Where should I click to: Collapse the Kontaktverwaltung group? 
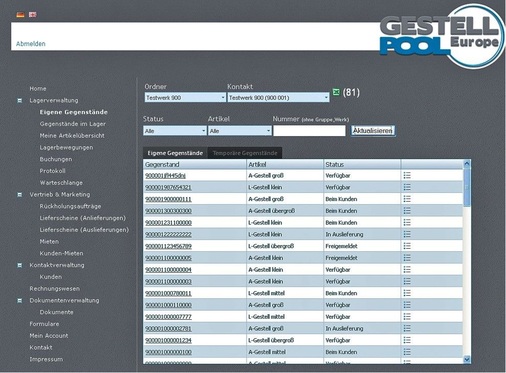(20, 265)
